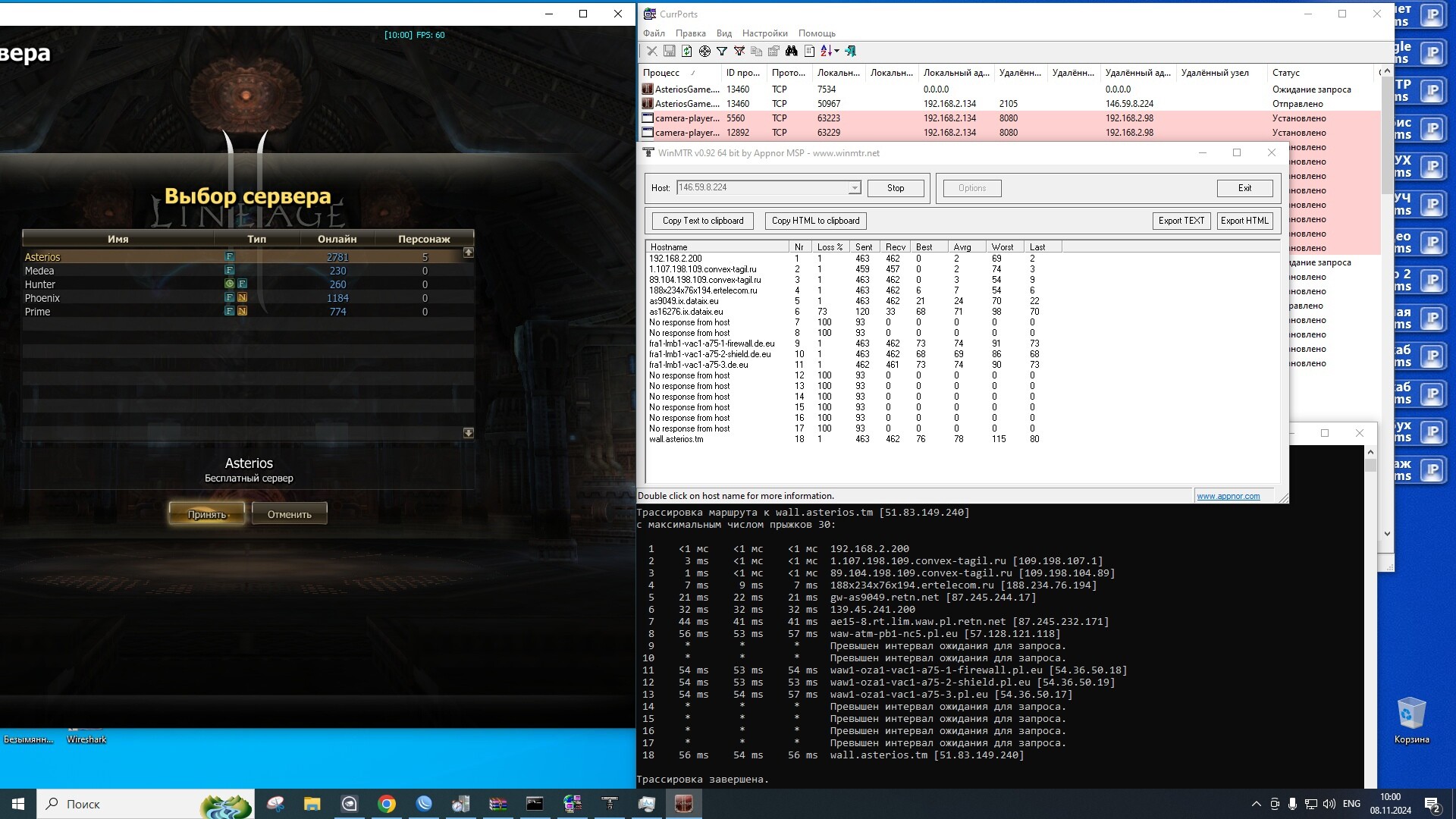
Task: Click Export HTML in WinMTR
Action: (1244, 221)
